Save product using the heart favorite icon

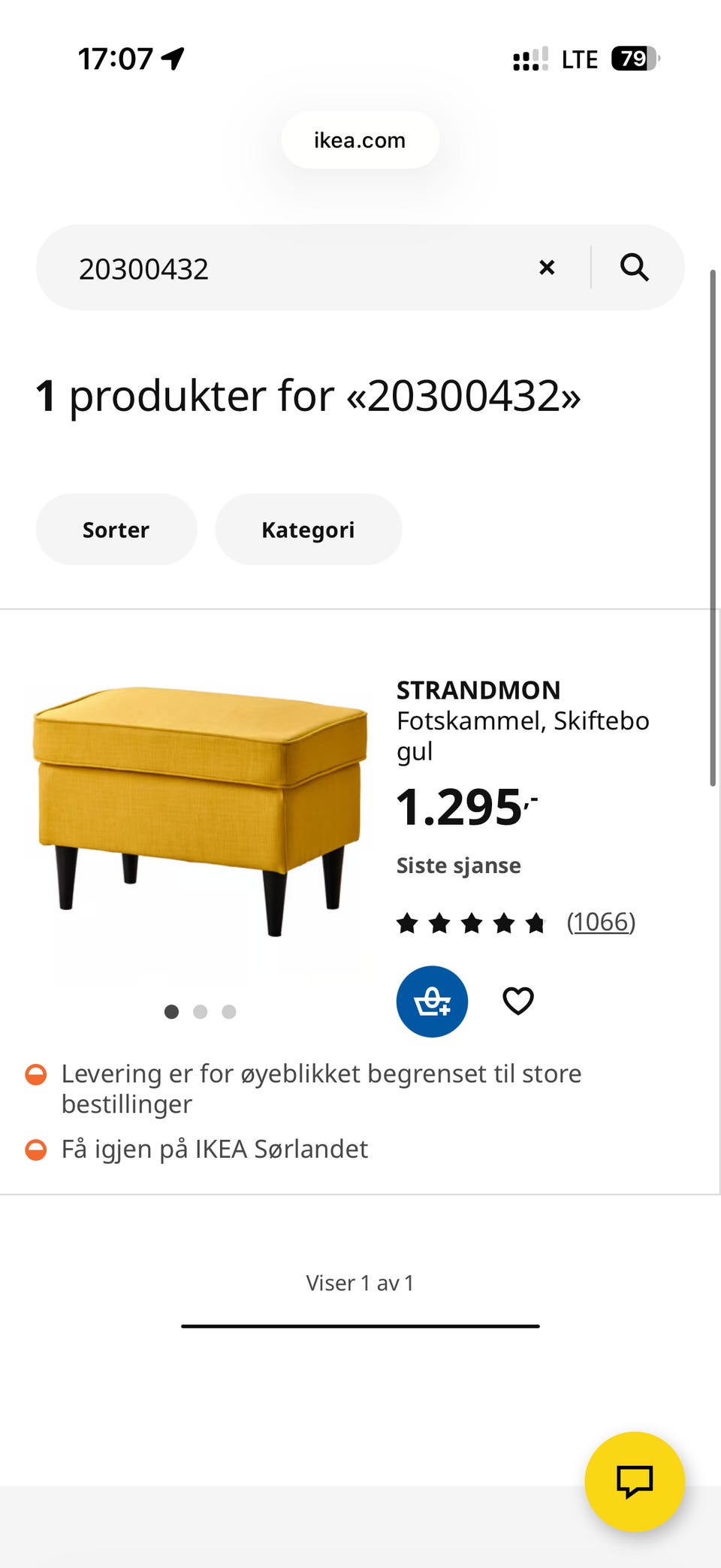point(518,1001)
